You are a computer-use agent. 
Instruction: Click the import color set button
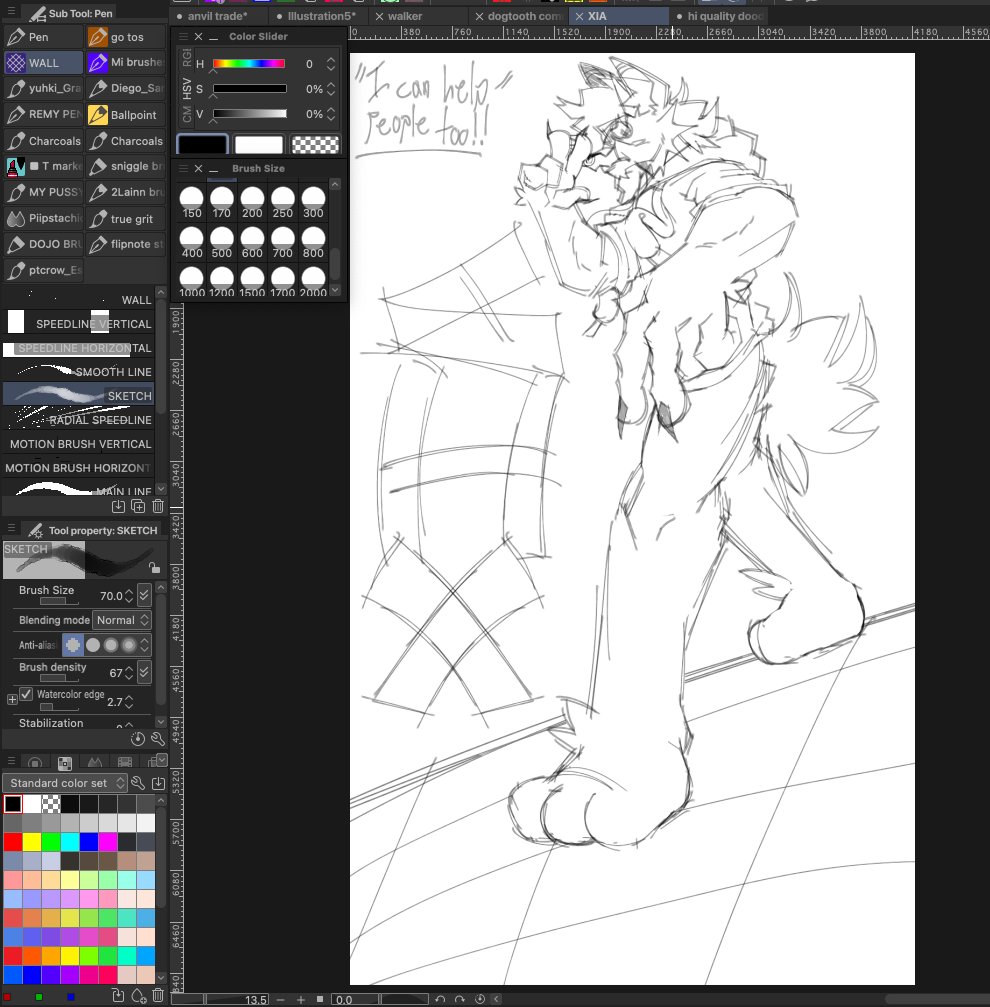[158, 784]
